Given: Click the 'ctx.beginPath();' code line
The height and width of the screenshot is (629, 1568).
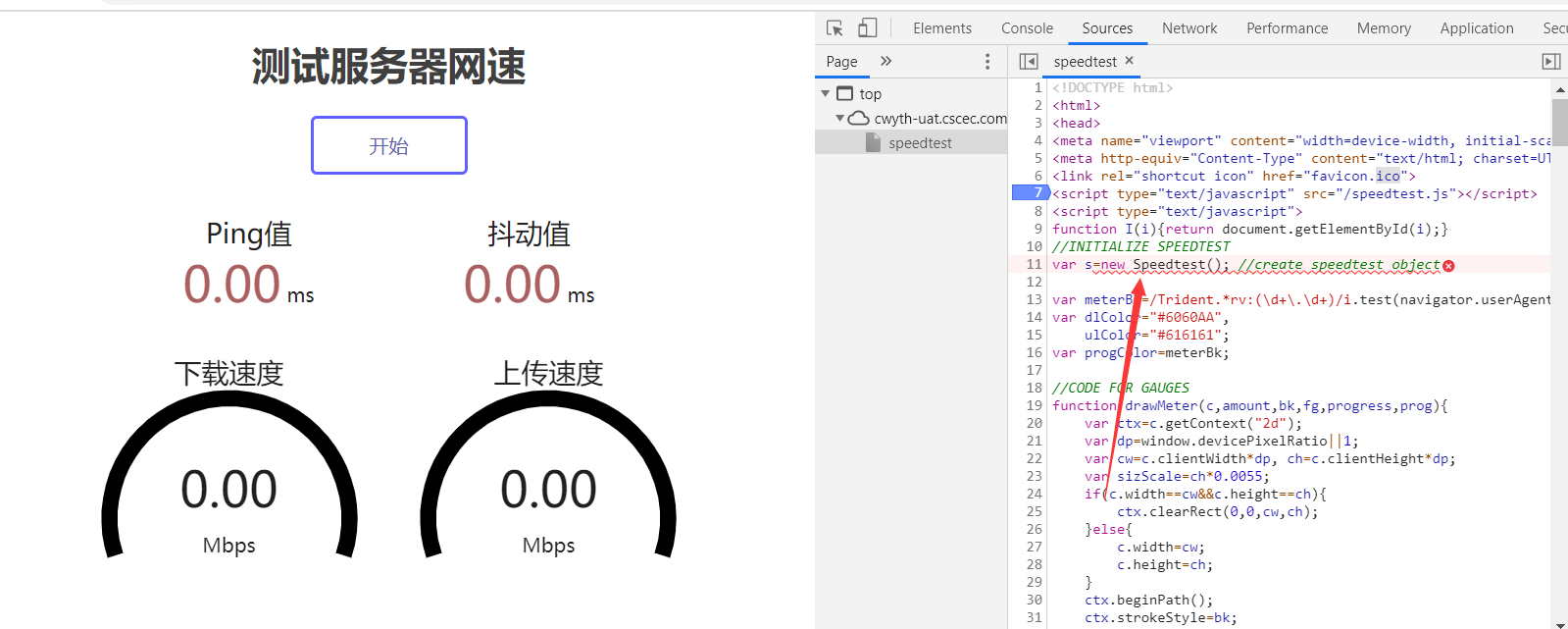Looking at the screenshot, I should coord(1148,600).
